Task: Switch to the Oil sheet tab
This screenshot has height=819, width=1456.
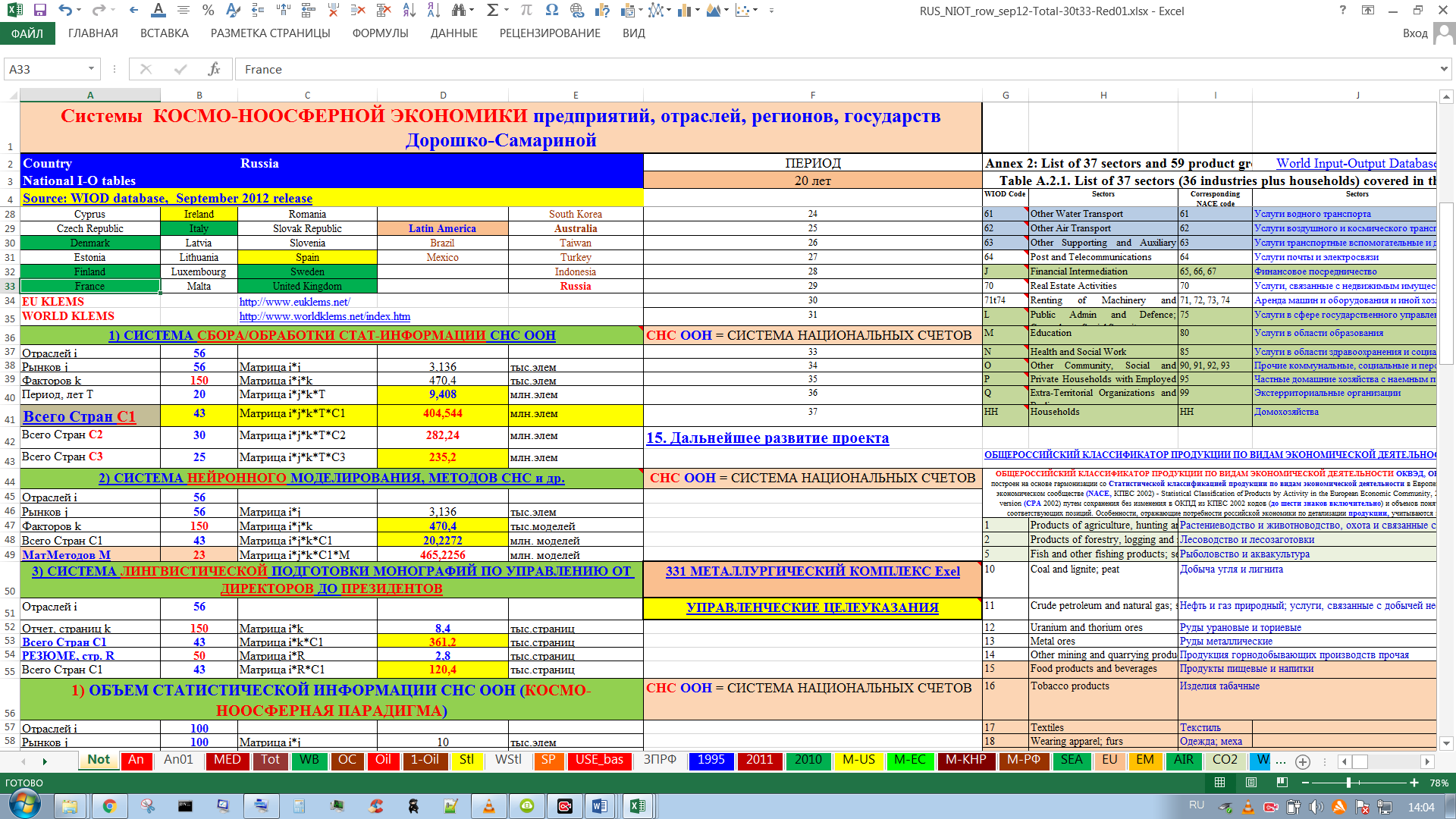Action: coord(383,760)
